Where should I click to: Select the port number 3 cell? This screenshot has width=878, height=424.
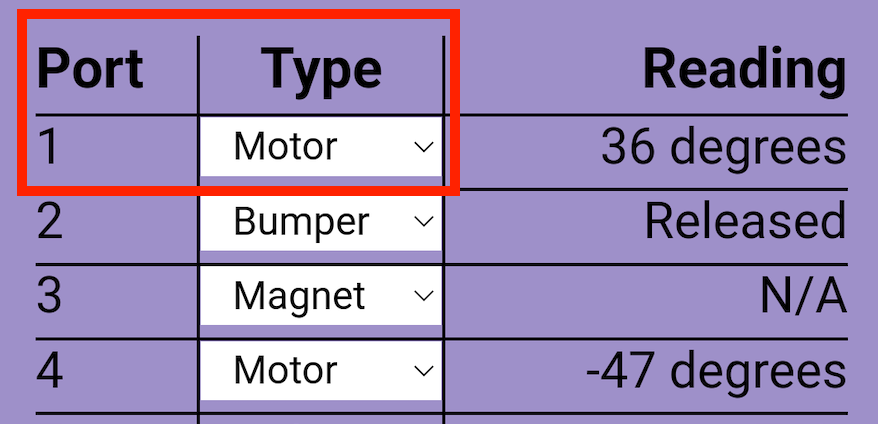pos(50,297)
